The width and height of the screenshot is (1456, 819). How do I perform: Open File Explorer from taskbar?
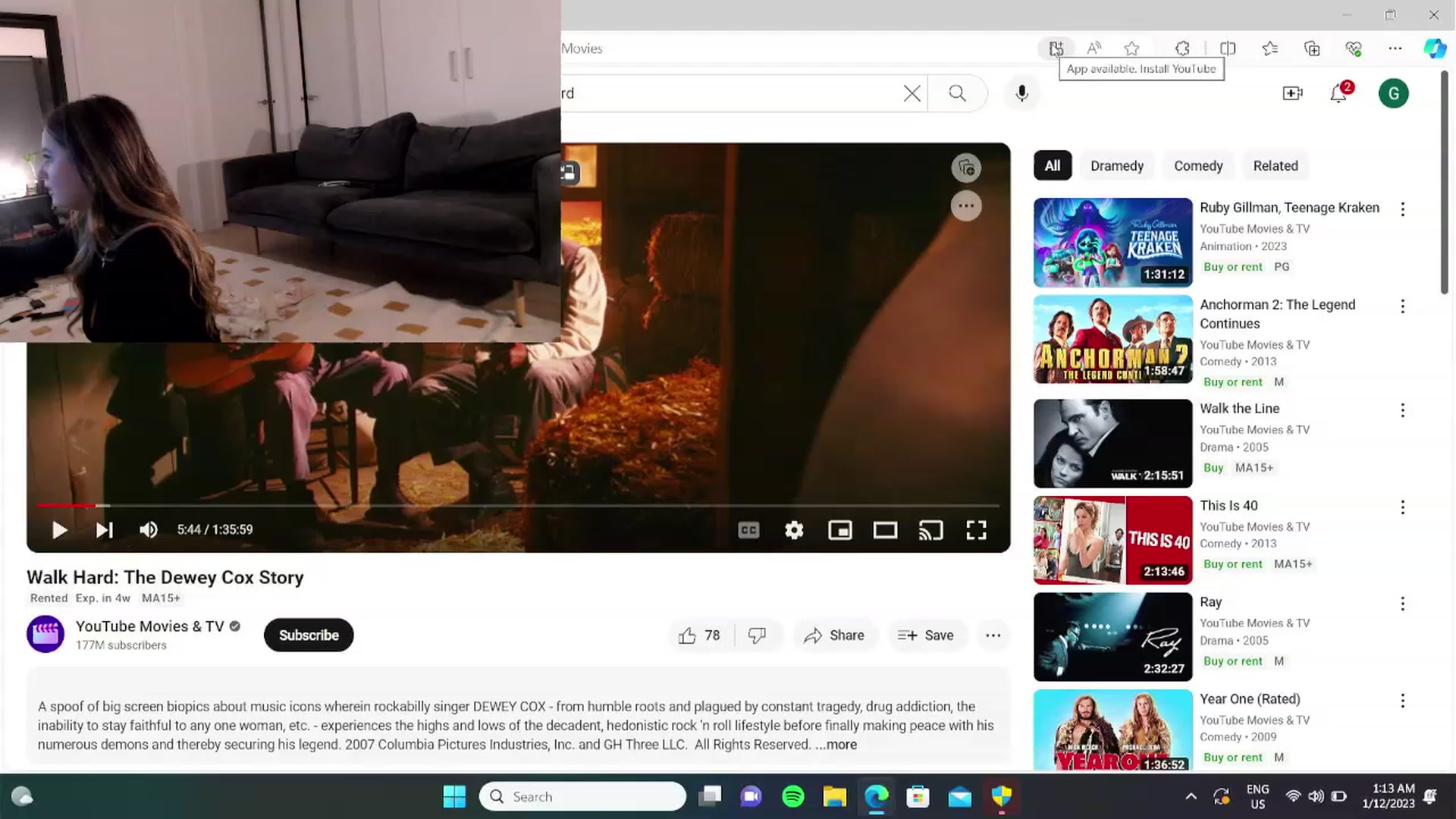pyautogui.click(x=835, y=796)
